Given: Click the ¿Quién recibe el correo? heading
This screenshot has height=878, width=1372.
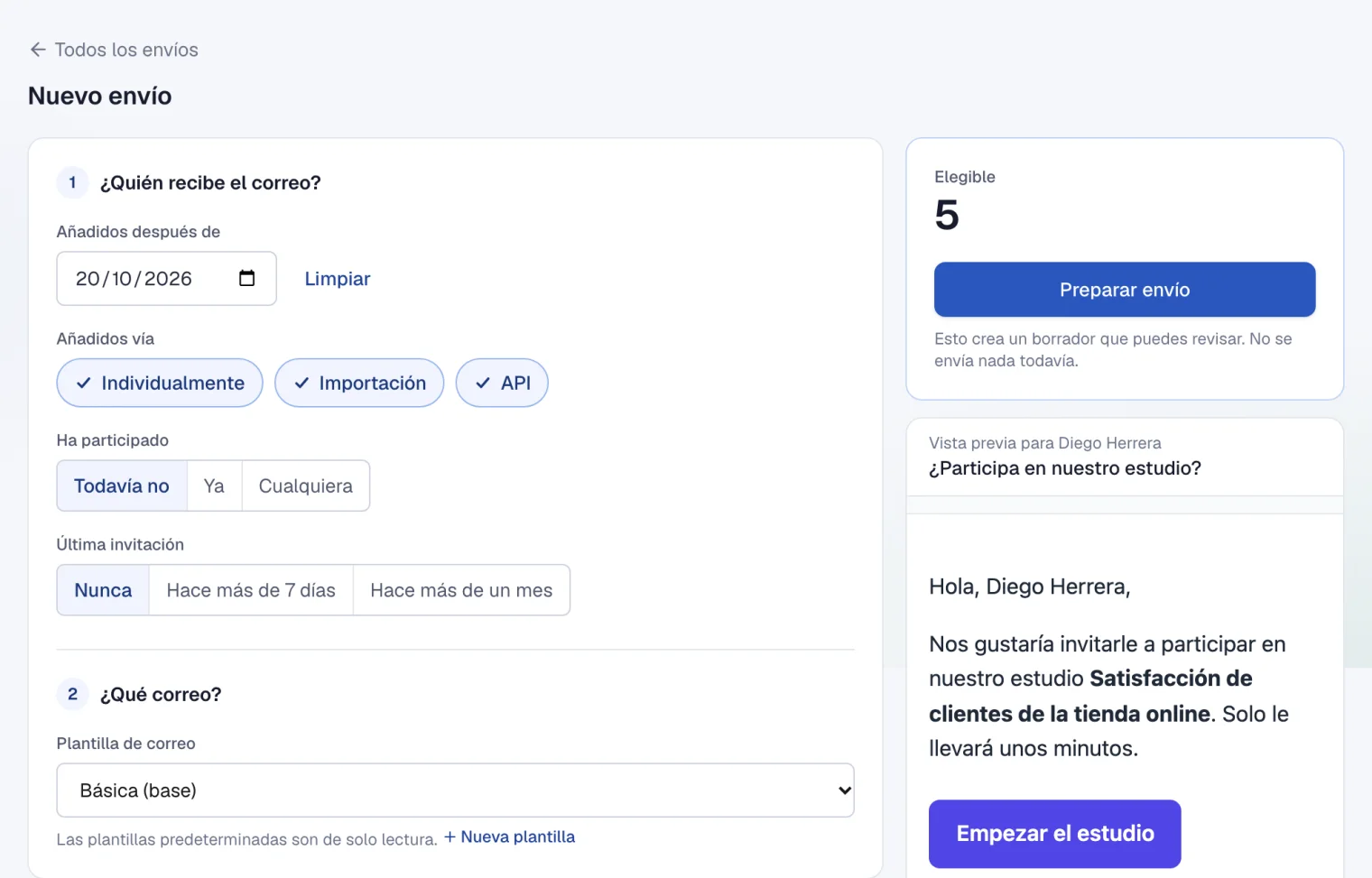Looking at the screenshot, I should pos(210,182).
